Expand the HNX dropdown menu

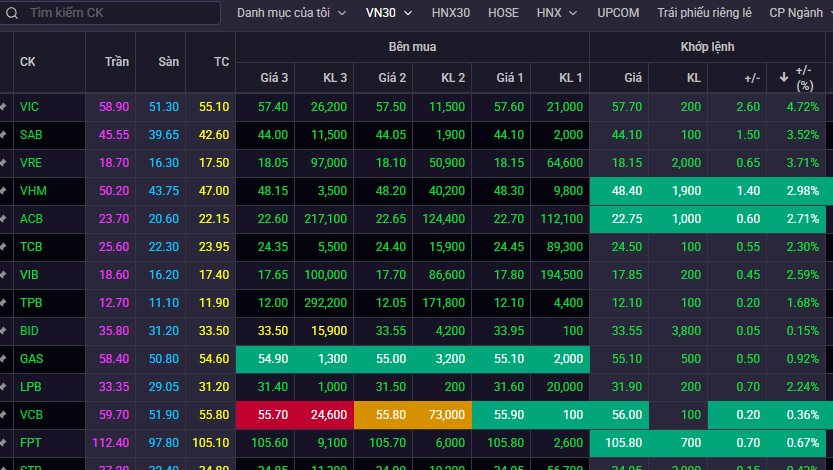pos(556,14)
